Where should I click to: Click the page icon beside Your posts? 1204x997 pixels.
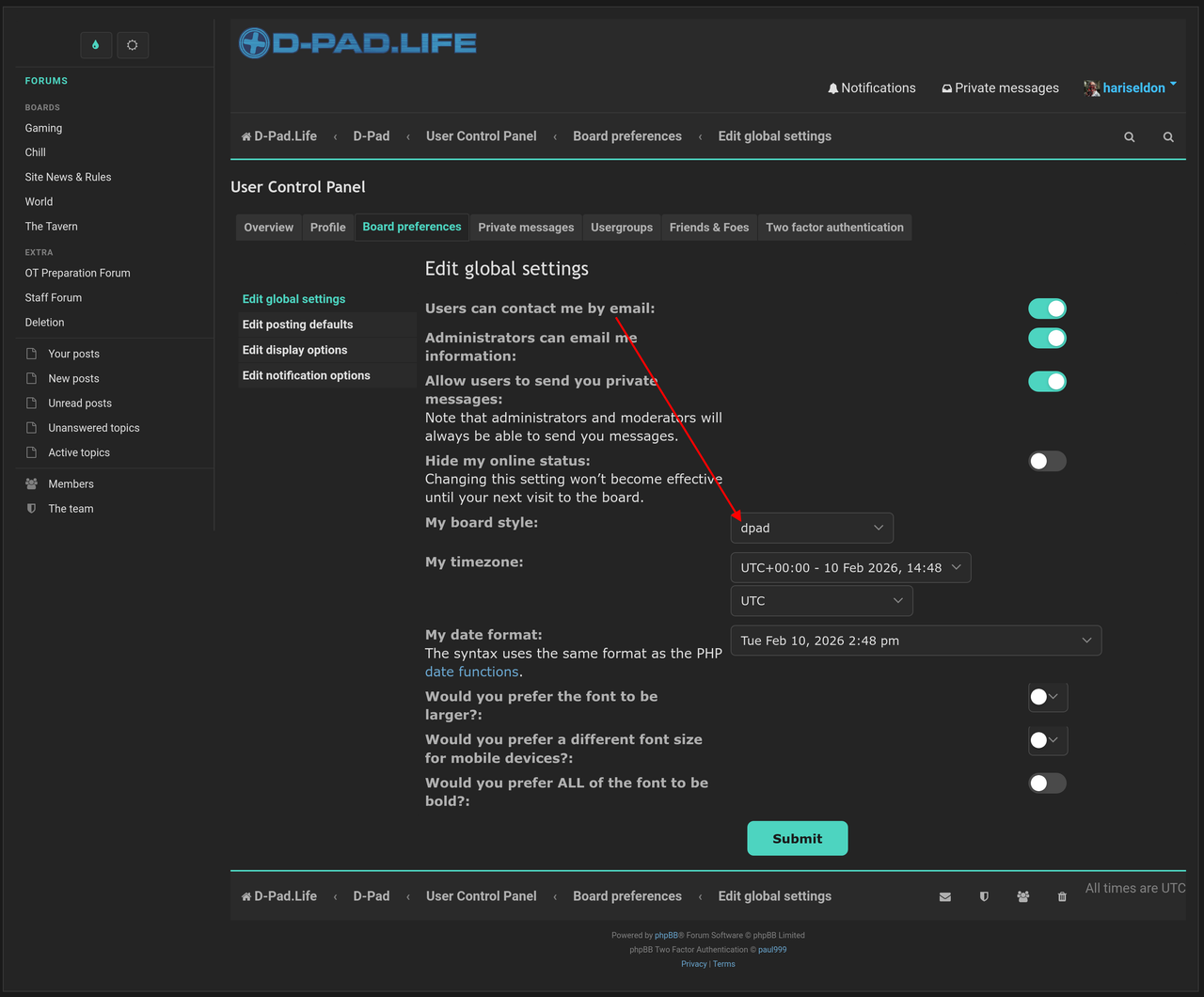(x=31, y=354)
